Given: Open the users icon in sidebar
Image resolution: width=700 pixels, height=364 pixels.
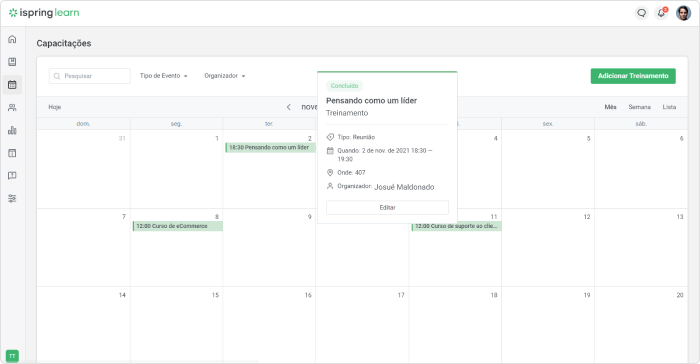Looking at the screenshot, I should [x=12, y=107].
